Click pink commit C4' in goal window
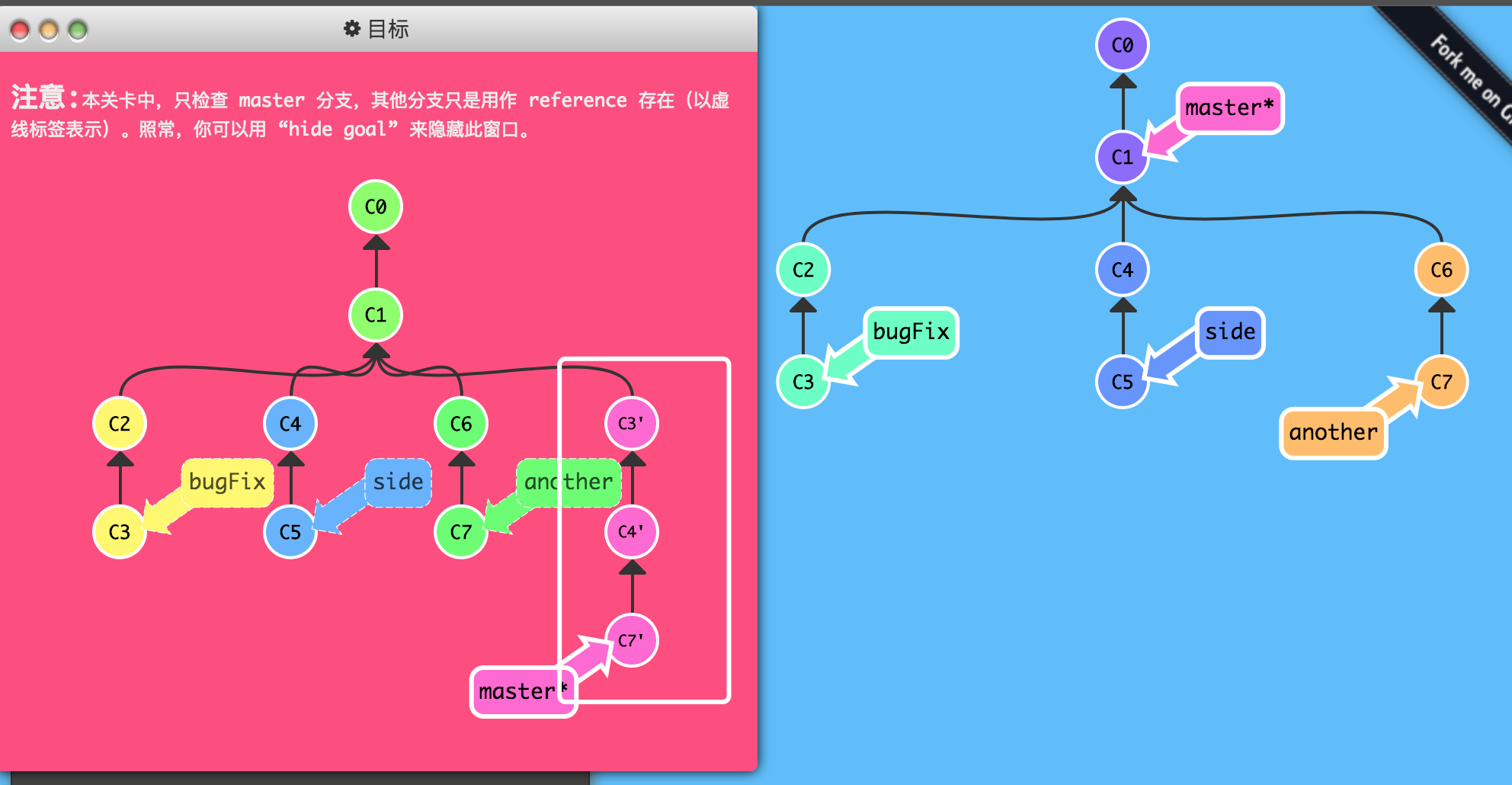 [x=632, y=532]
